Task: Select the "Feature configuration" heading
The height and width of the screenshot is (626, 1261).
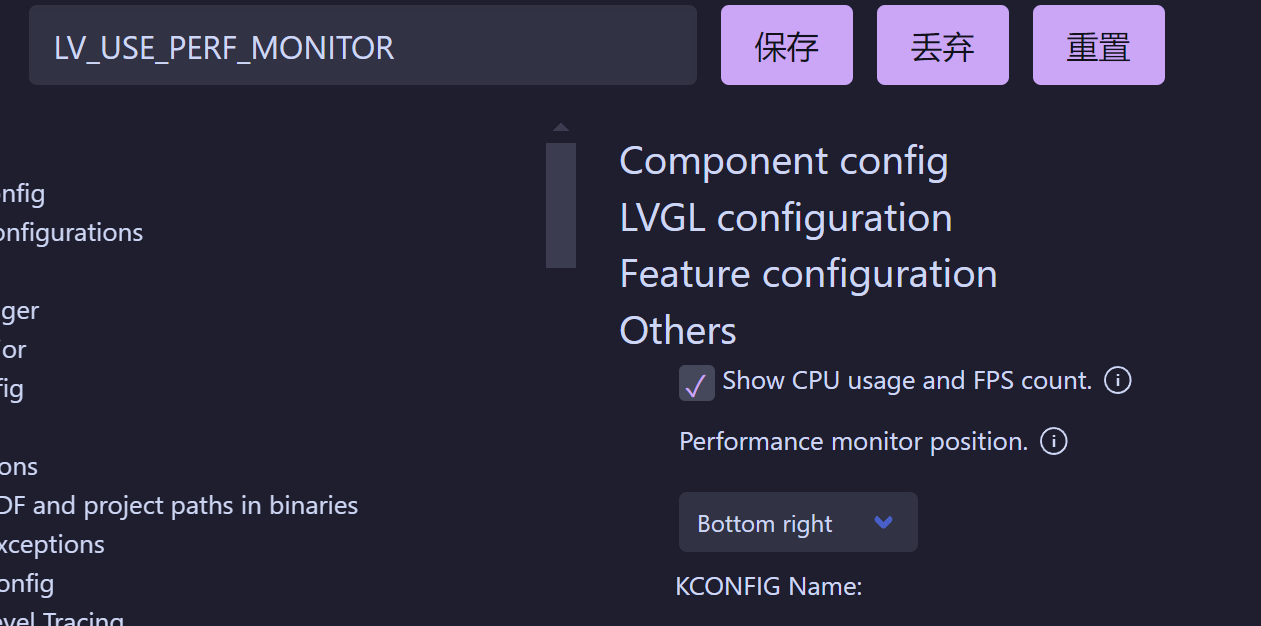Action: pos(808,273)
